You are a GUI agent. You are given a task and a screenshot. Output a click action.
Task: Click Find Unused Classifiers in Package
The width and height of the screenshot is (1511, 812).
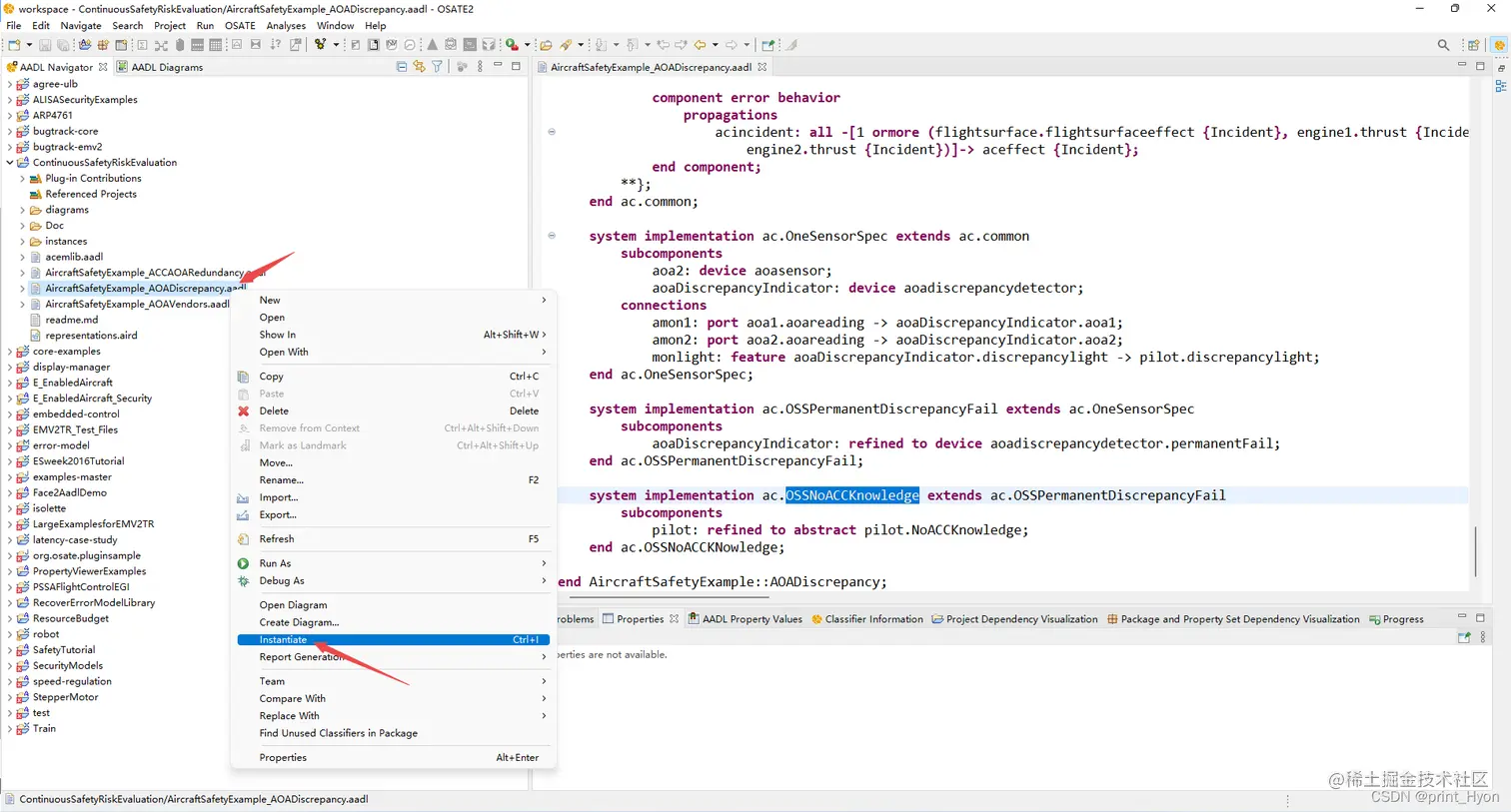click(x=394, y=733)
